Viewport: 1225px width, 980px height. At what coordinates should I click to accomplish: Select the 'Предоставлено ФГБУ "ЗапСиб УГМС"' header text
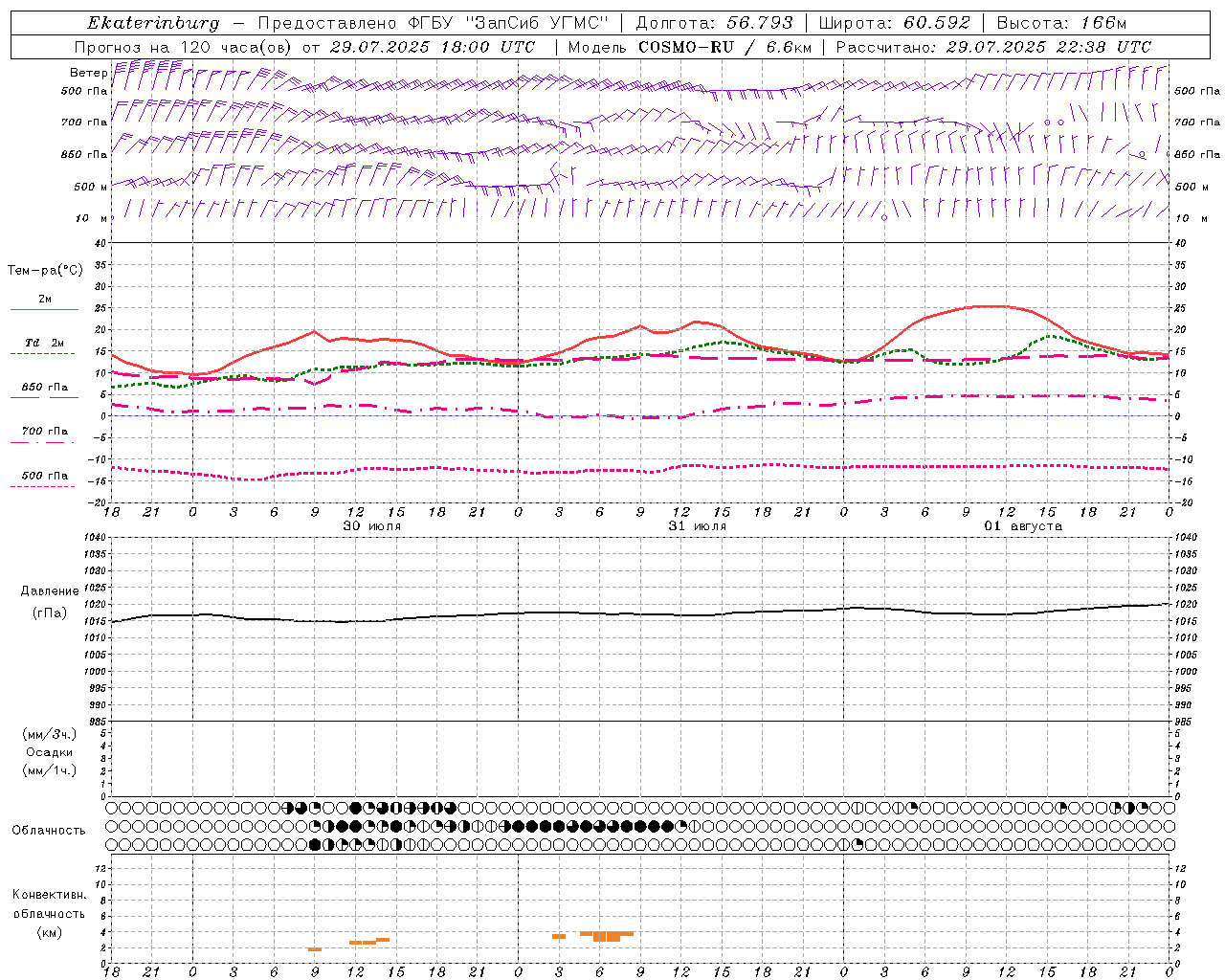(x=434, y=23)
